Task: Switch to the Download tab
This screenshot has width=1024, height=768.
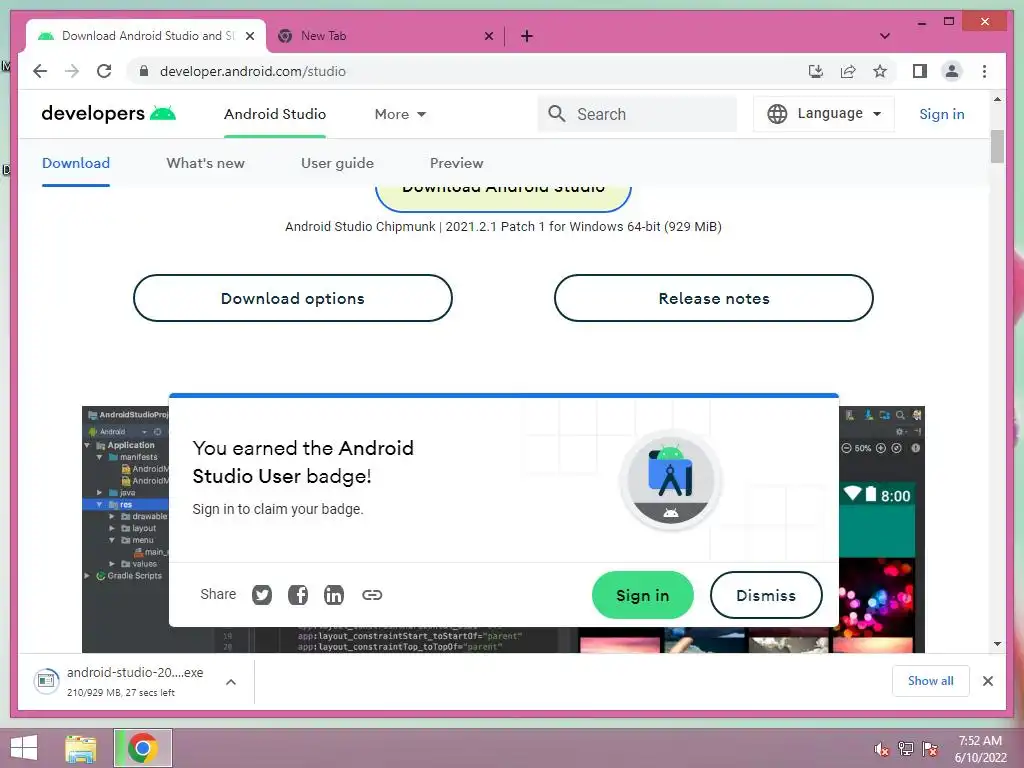Action: (76, 163)
